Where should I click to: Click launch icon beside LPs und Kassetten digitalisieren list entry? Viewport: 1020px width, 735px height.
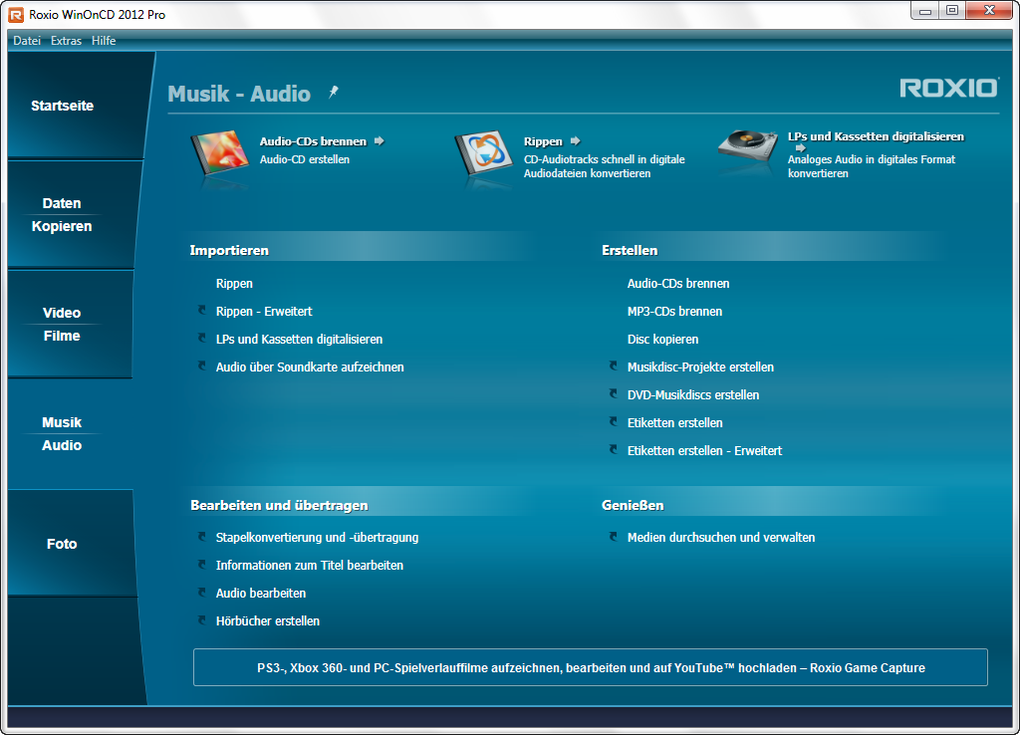coord(202,338)
